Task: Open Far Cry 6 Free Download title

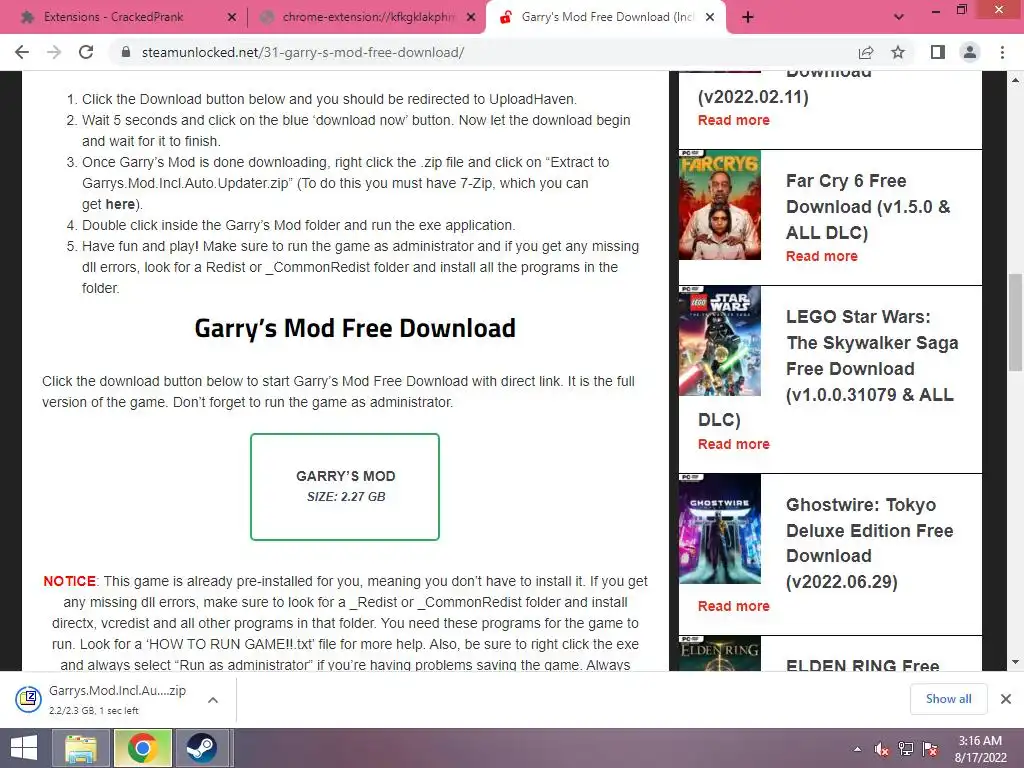Action: pos(869,206)
